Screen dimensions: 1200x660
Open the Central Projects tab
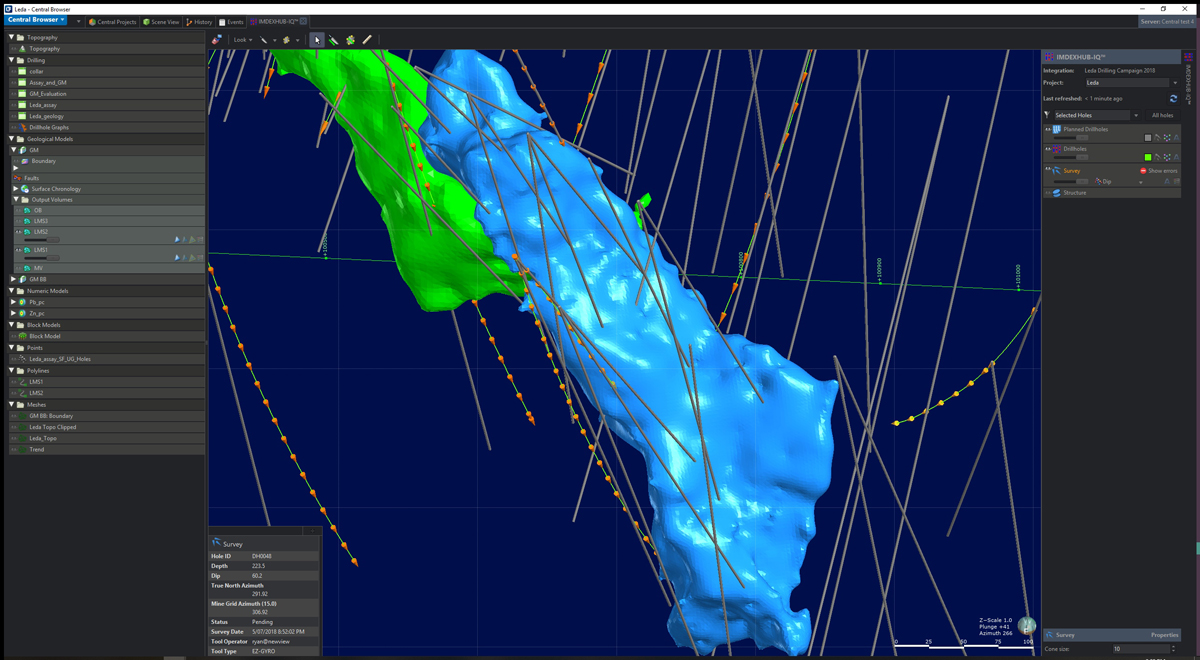tap(112, 22)
